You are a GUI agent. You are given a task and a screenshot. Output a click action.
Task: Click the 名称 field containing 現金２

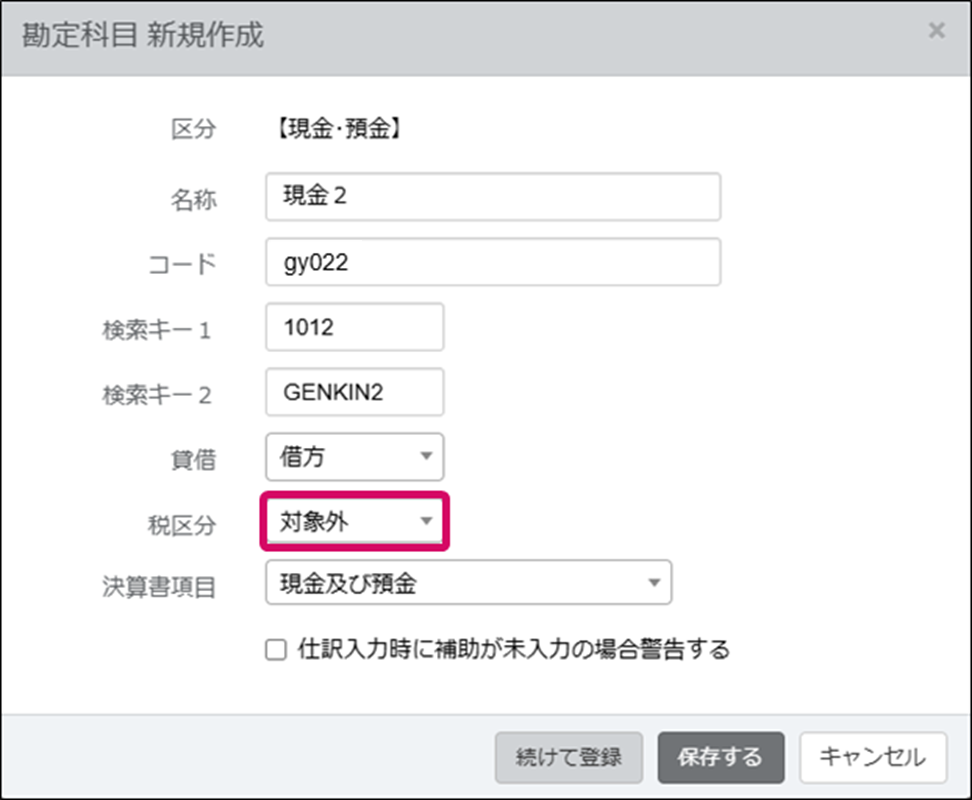493,197
